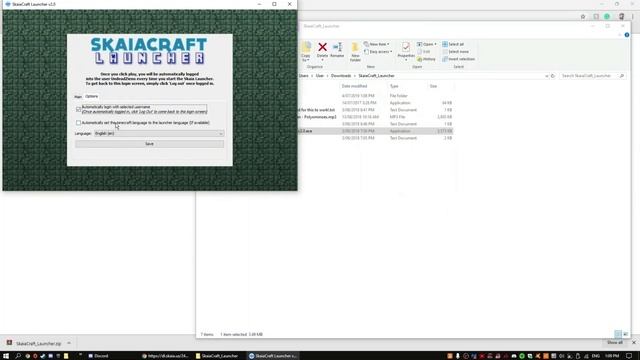Click the taskbar search icon
Screen dimensions: 640x360
pos(18,356)
